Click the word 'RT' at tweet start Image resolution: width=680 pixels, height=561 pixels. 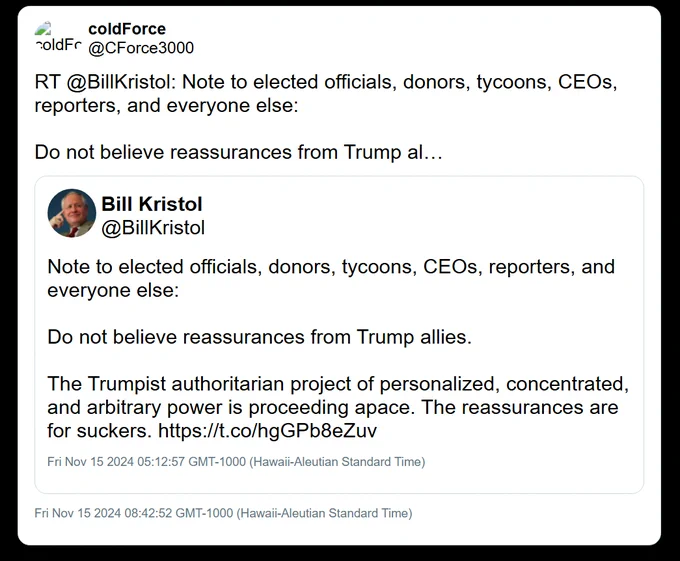[47, 82]
